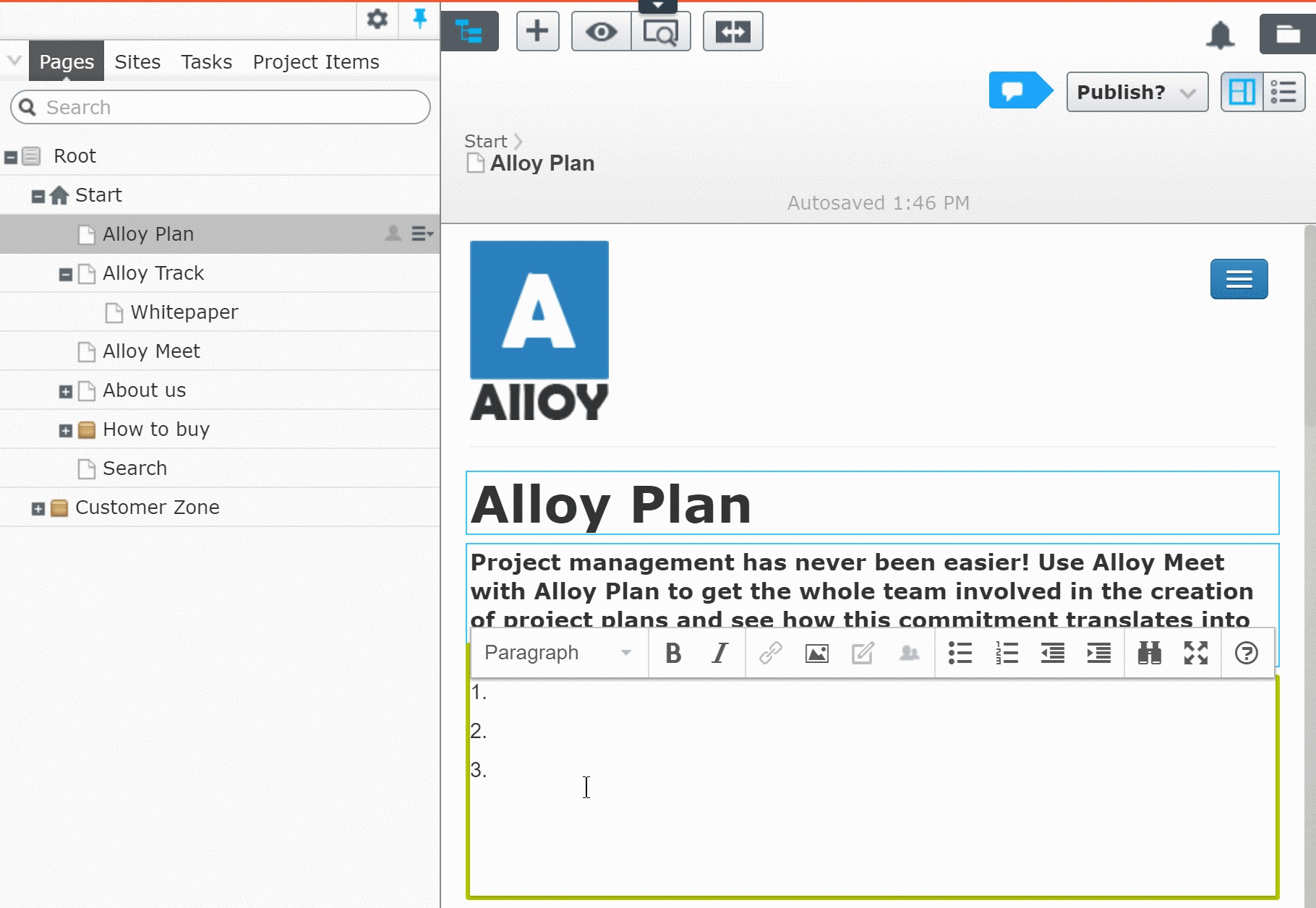Screen dimensions: 1316x908
Task: Insert a bulleted list
Action: click(x=960, y=654)
